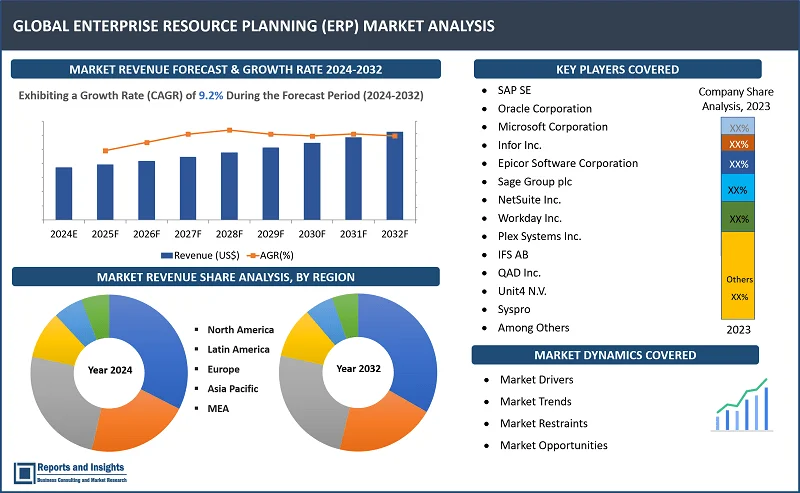This screenshot has width=800, height=493.
Task: Select the AGR(%) legend marker
Action: point(253,255)
